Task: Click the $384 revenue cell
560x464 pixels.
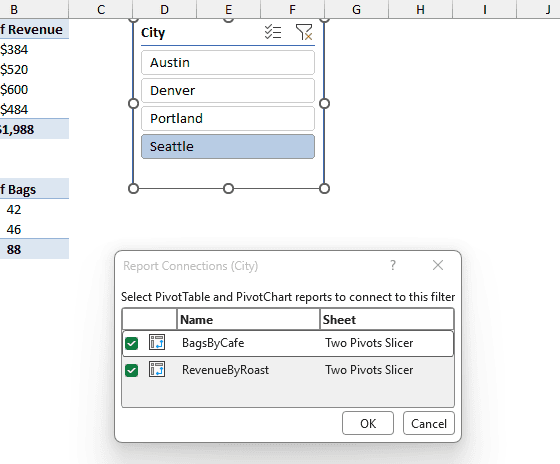Action: 34,49
